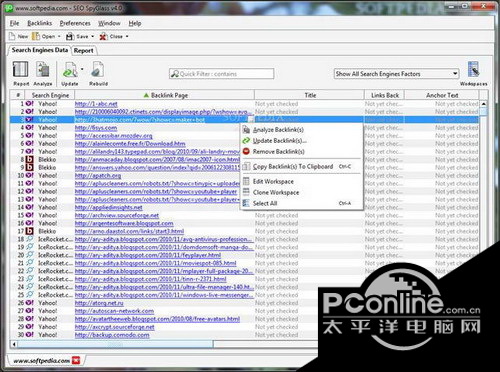500x372 pixels.
Task: Click the Report toolbar icon
Action: click(x=21, y=69)
